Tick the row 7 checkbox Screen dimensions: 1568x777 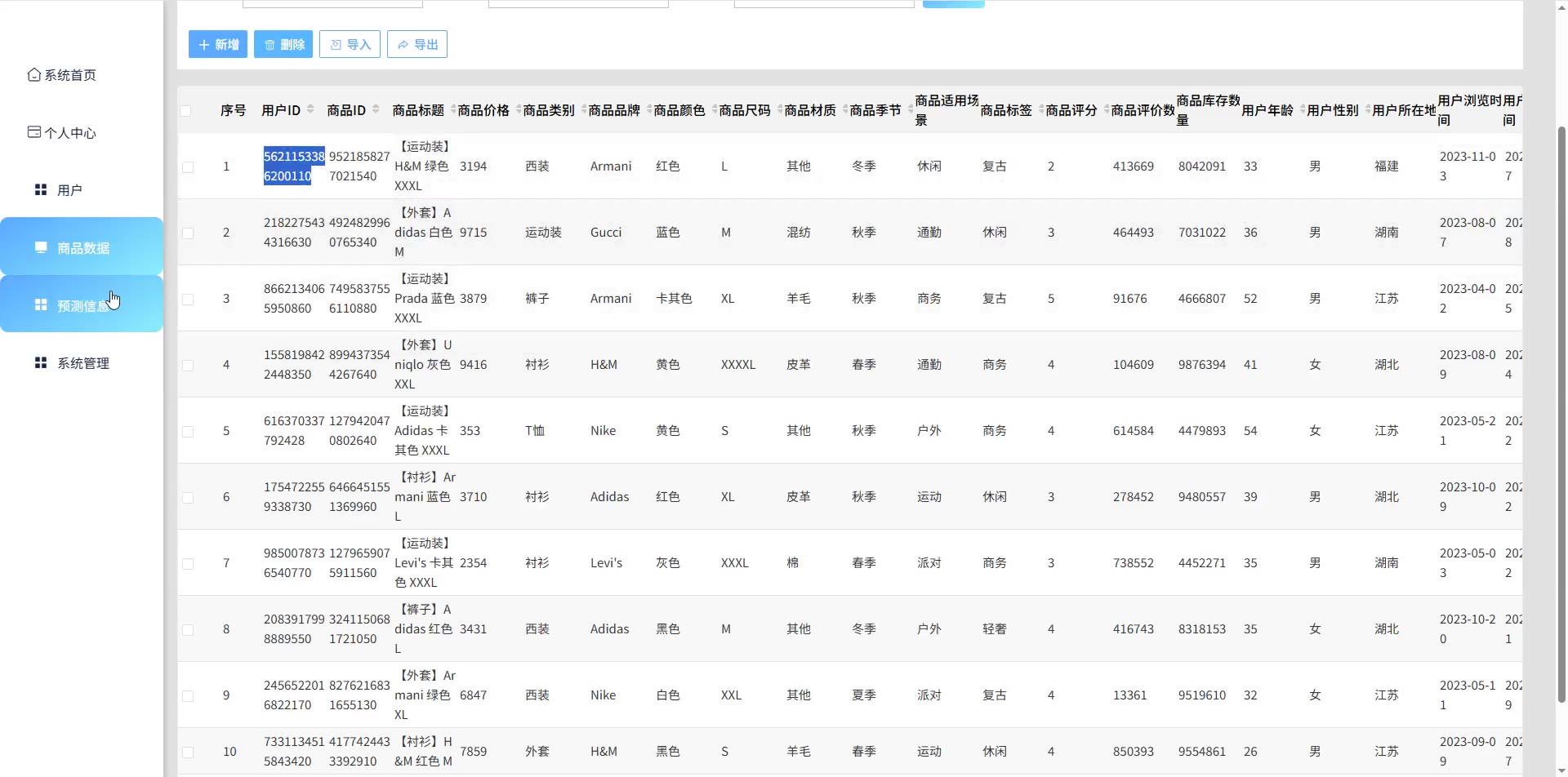point(188,563)
